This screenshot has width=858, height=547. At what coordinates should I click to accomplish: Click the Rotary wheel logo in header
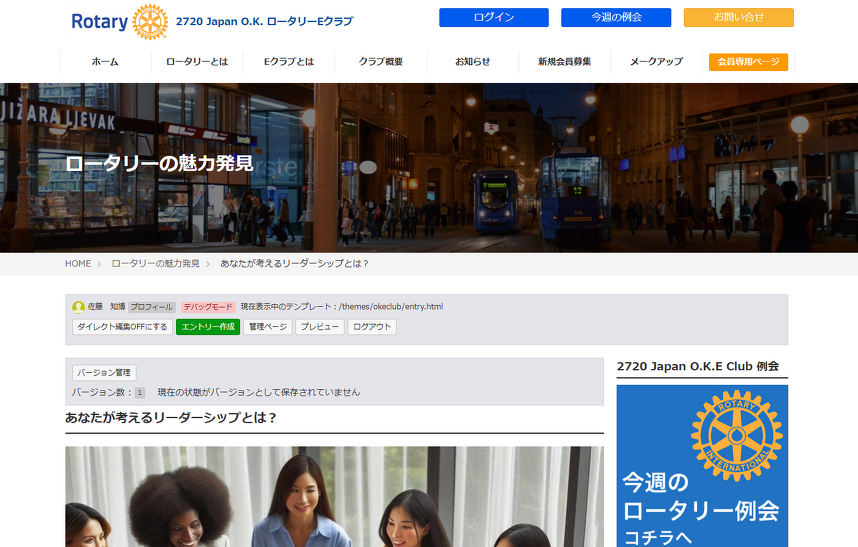149,21
